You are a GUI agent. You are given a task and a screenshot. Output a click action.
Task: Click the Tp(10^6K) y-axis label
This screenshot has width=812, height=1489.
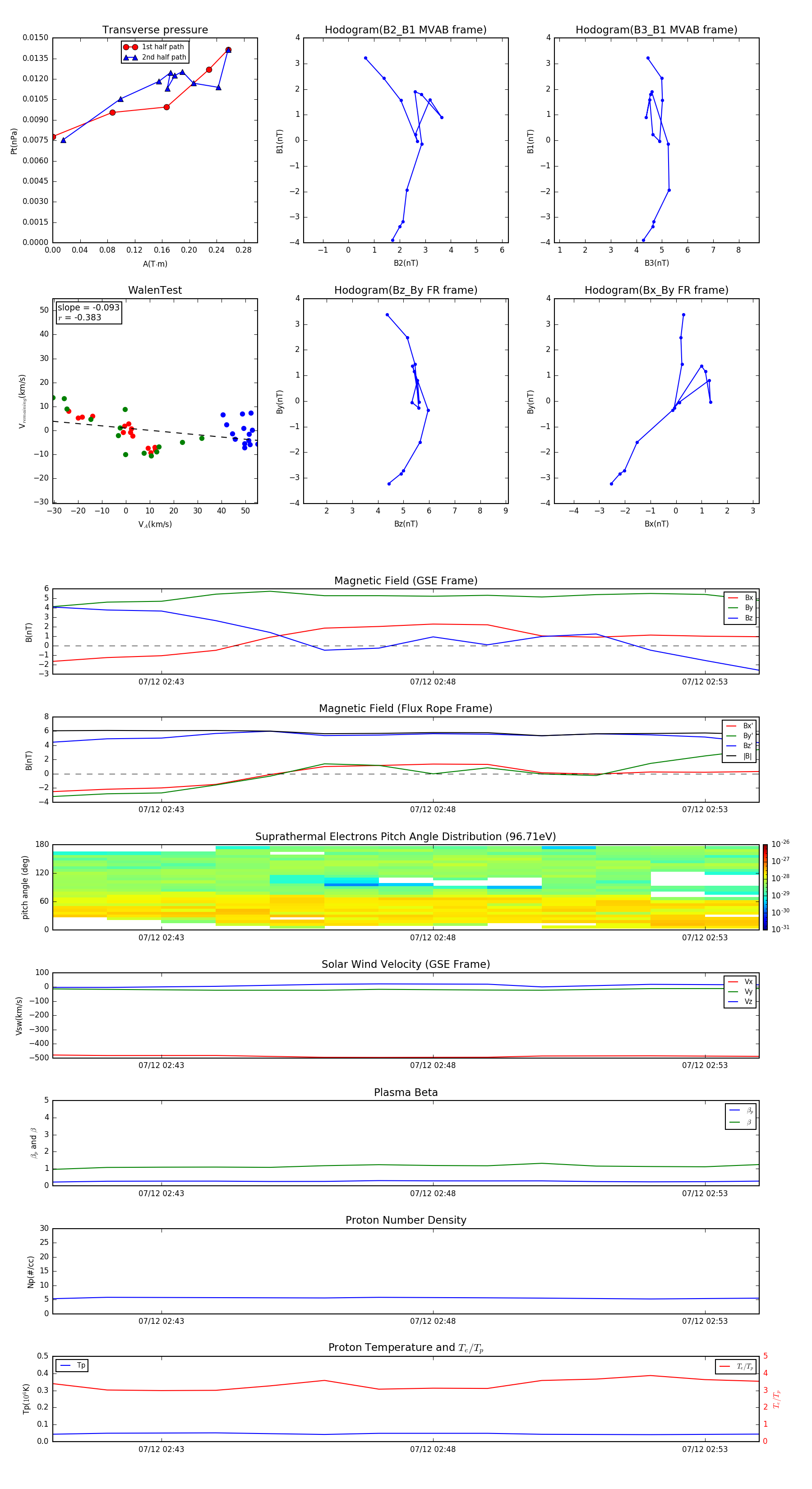26,1399
